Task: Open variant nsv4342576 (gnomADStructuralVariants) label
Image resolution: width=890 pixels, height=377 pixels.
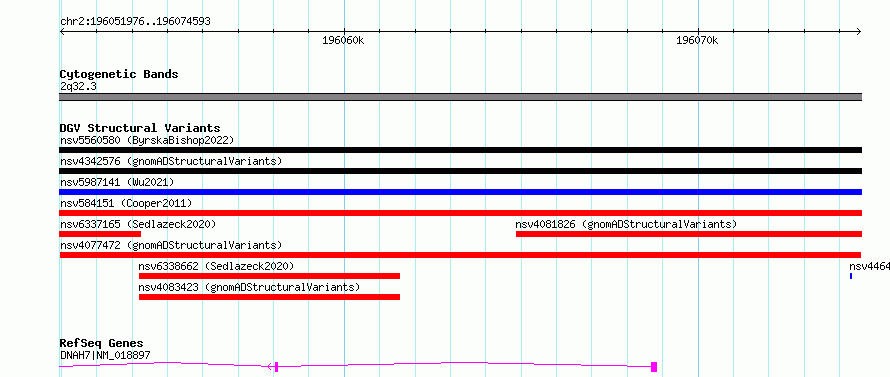Action: pyautogui.click(x=171, y=161)
